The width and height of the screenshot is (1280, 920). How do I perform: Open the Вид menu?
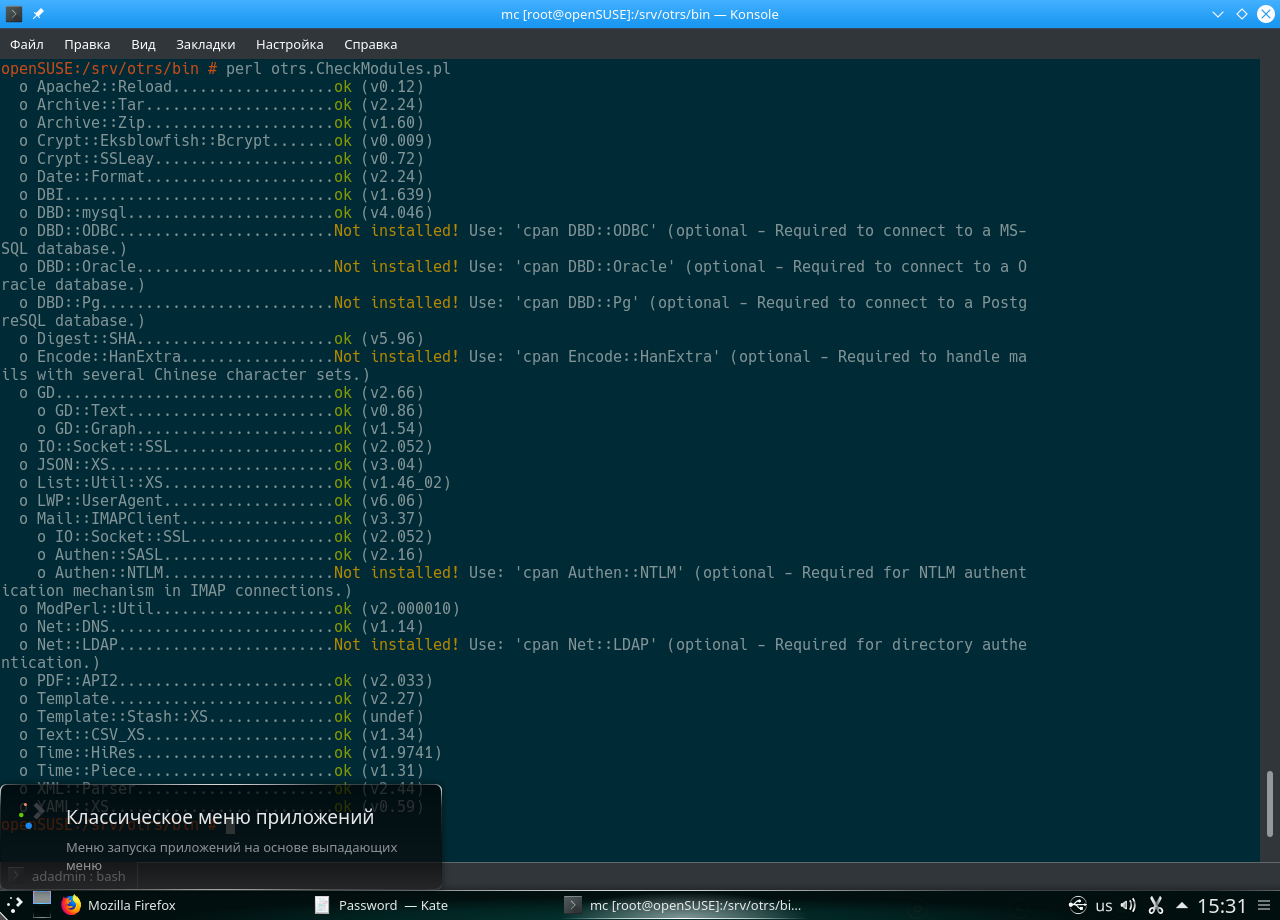click(143, 44)
